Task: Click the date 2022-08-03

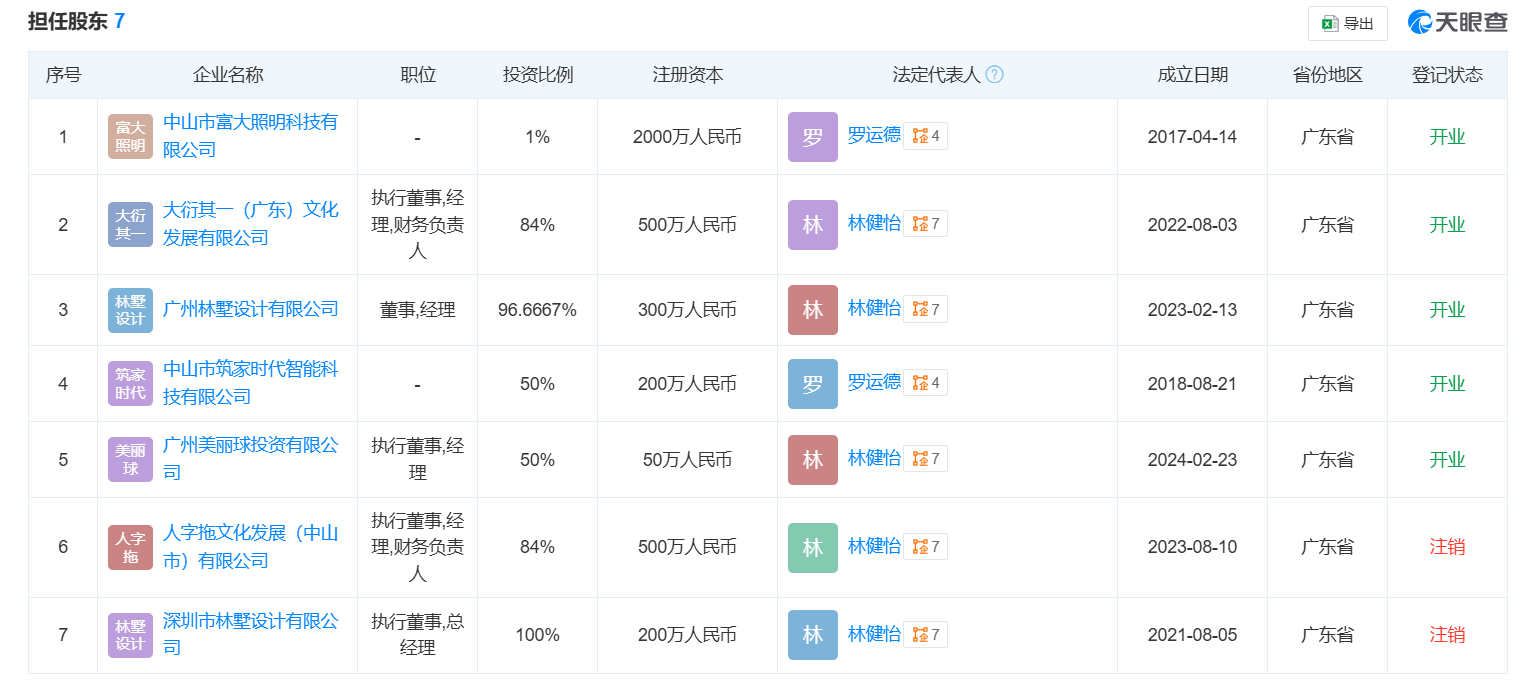Action: [x=1192, y=225]
